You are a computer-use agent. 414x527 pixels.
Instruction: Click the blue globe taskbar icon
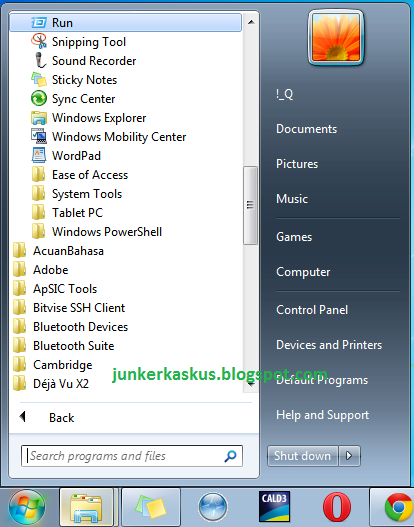point(213,508)
